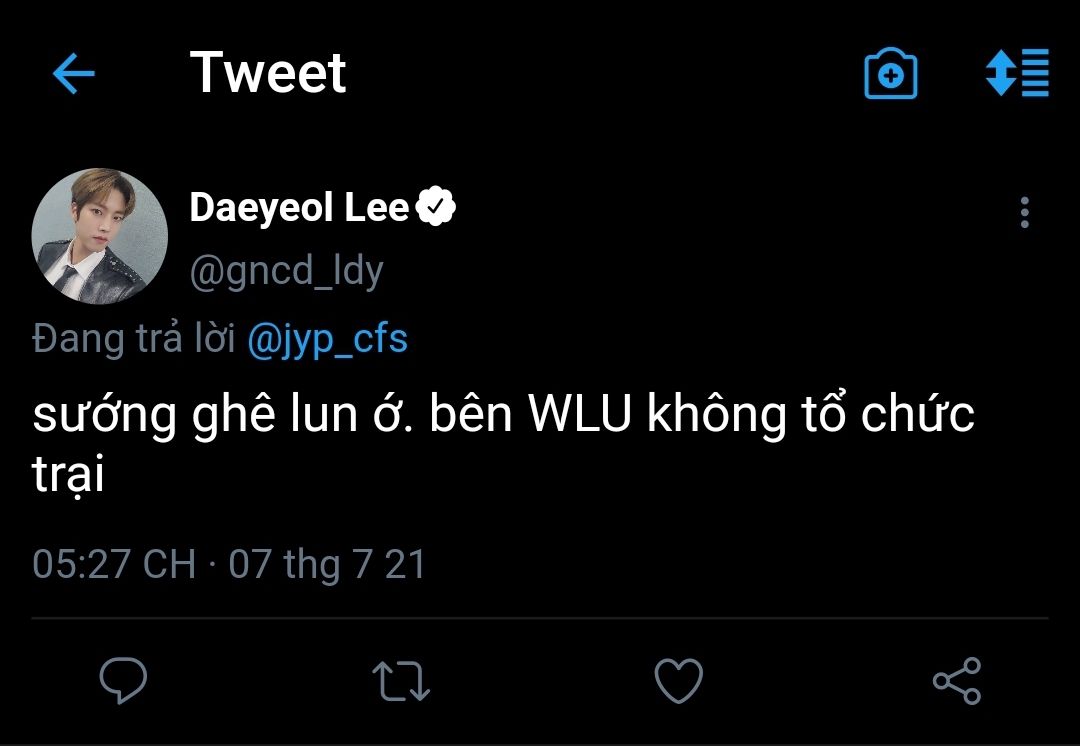This screenshot has width=1080, height=746.
Task: Open the Daeyeol Lee display name
Action: coord(299,208)
